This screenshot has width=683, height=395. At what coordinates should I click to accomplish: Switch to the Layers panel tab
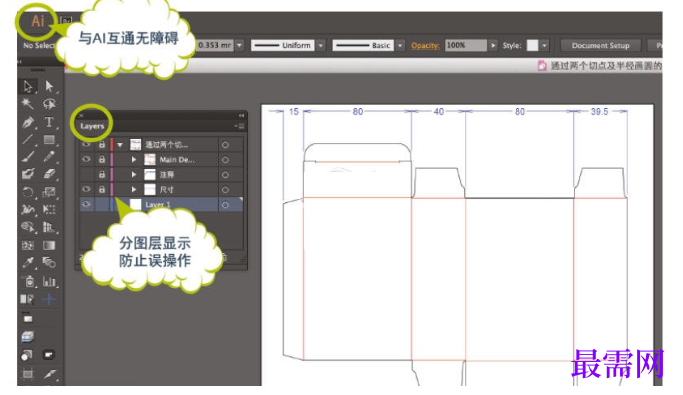(x=92, y=126)
